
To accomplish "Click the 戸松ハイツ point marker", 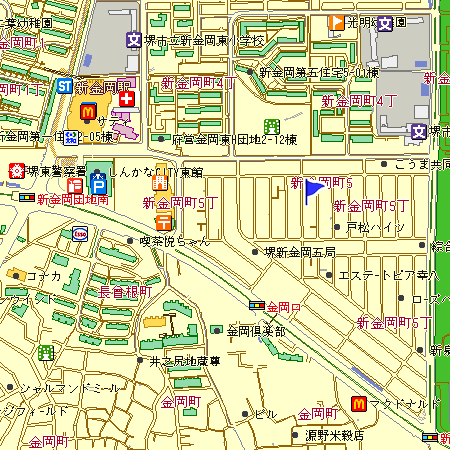I will click(337, 227).
